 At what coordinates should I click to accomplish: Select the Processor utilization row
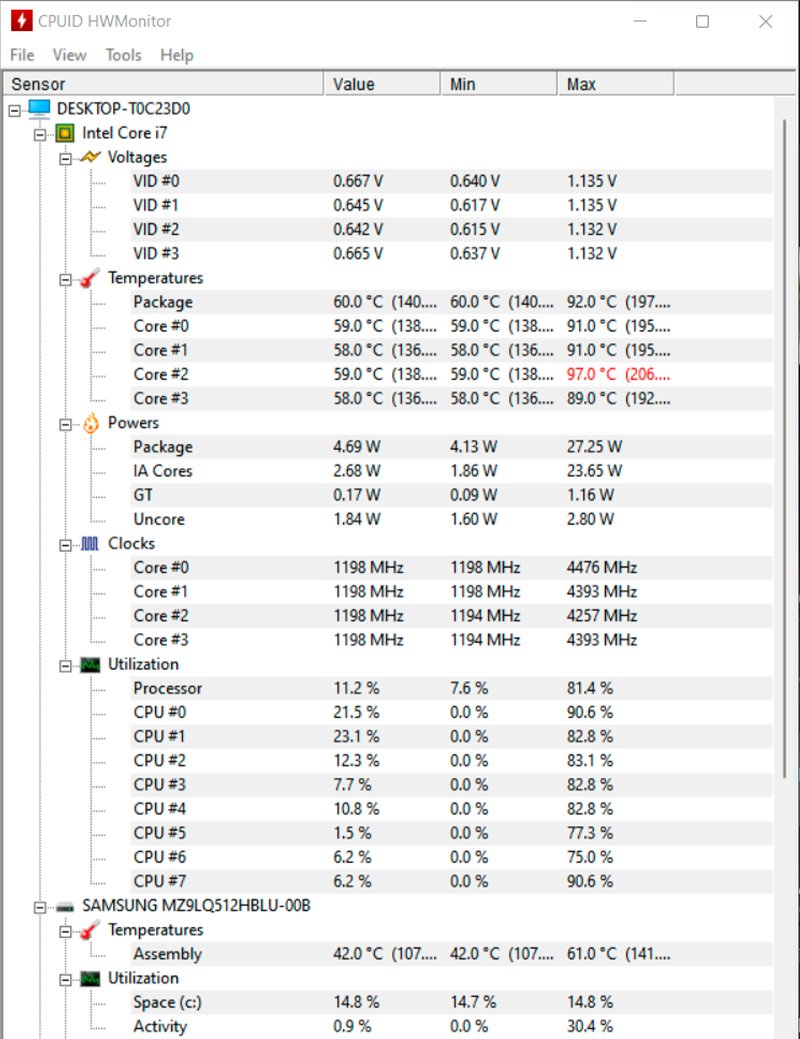pos(452,688)
